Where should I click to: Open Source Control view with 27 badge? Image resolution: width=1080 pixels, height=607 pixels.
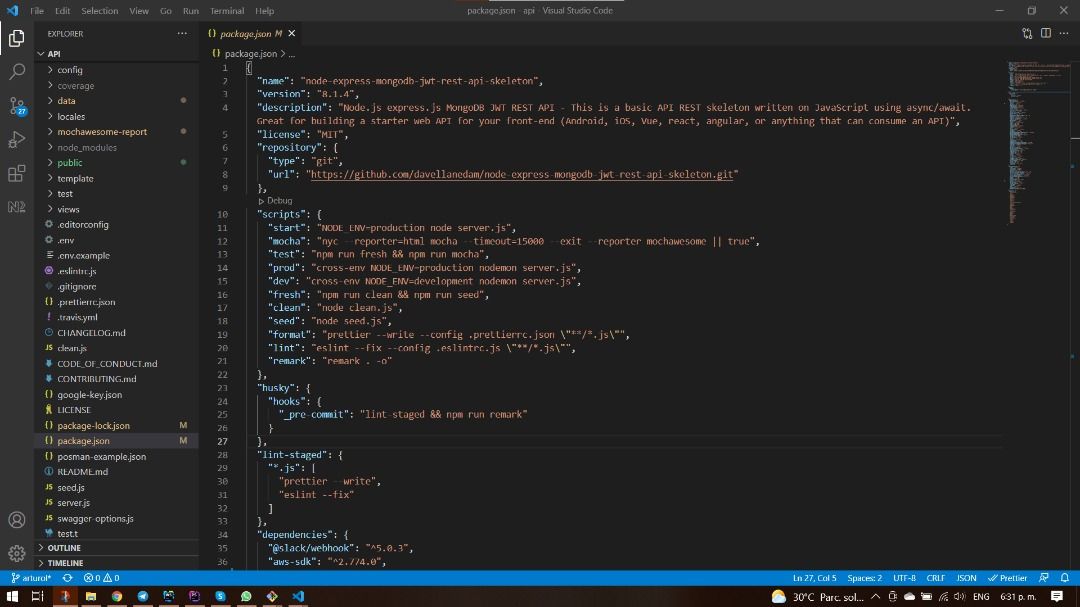pos(17,105)
